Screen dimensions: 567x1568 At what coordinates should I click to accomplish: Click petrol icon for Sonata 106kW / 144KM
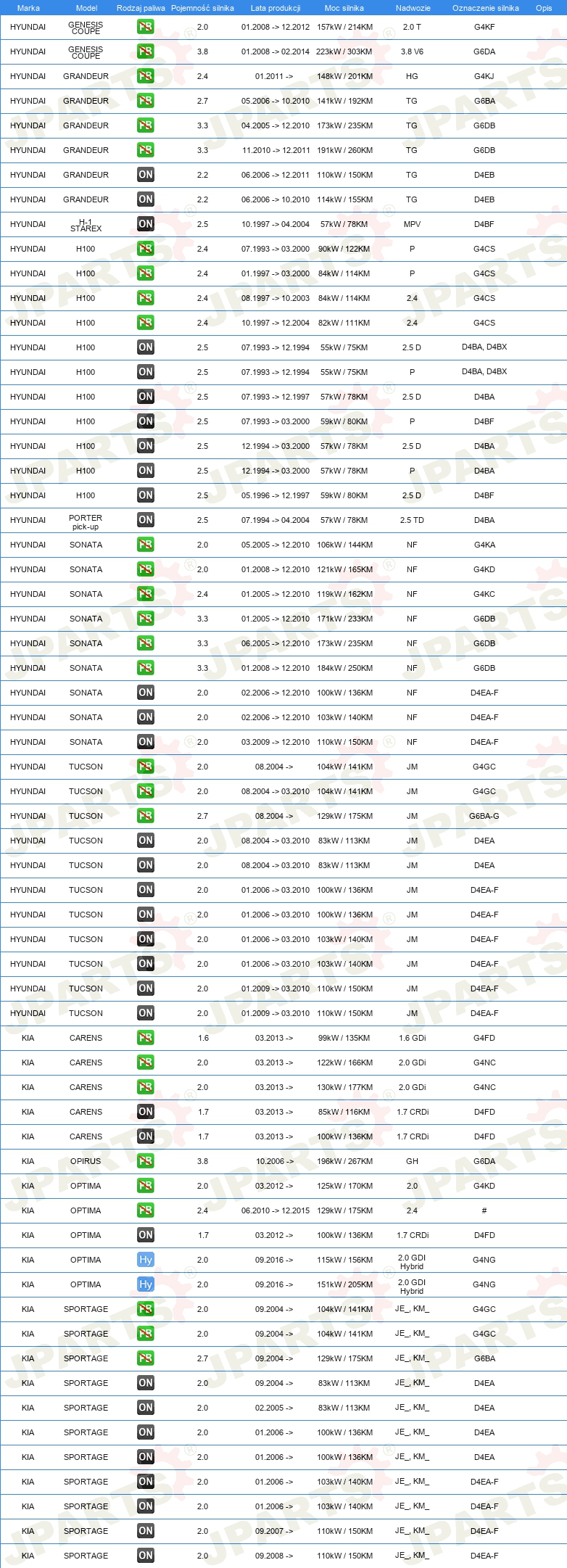(x=146, y=545)
